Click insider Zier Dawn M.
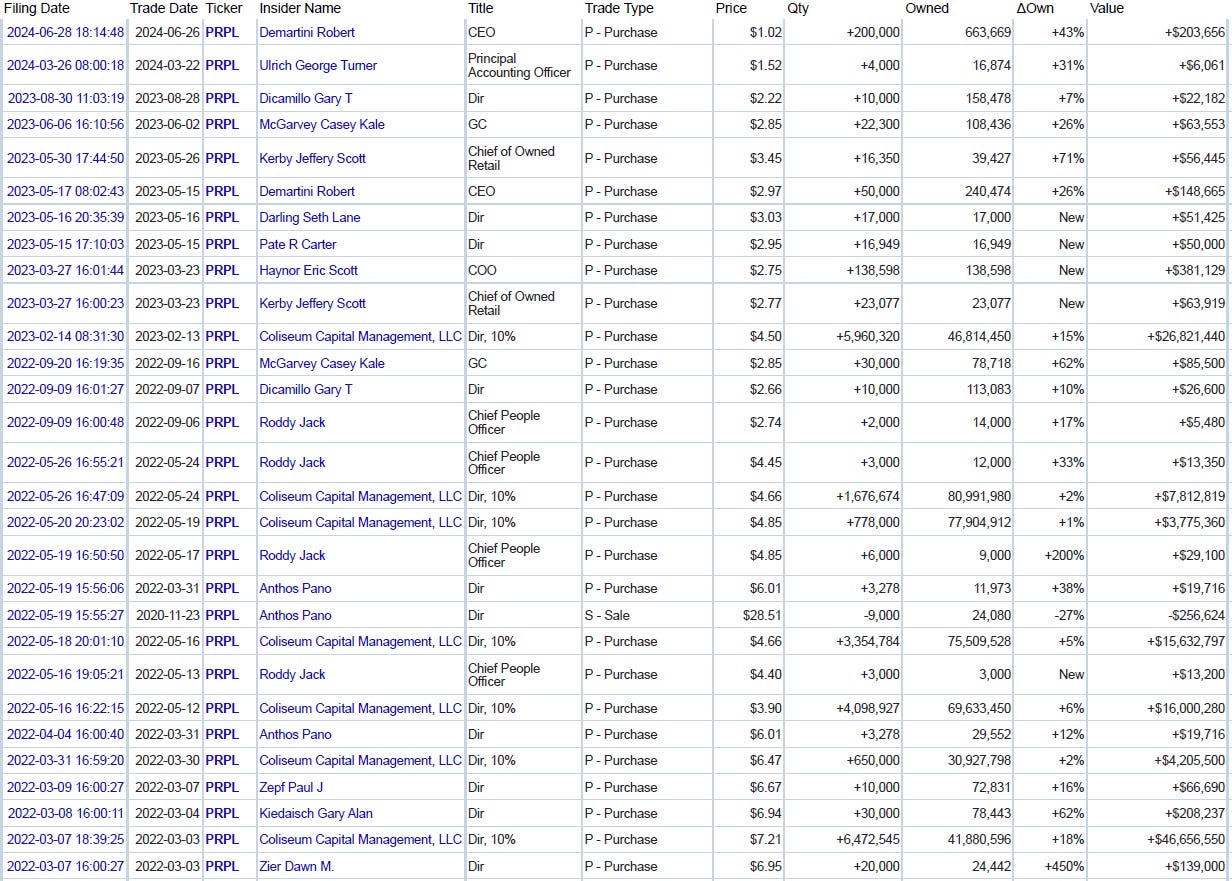 coord(296,866)
